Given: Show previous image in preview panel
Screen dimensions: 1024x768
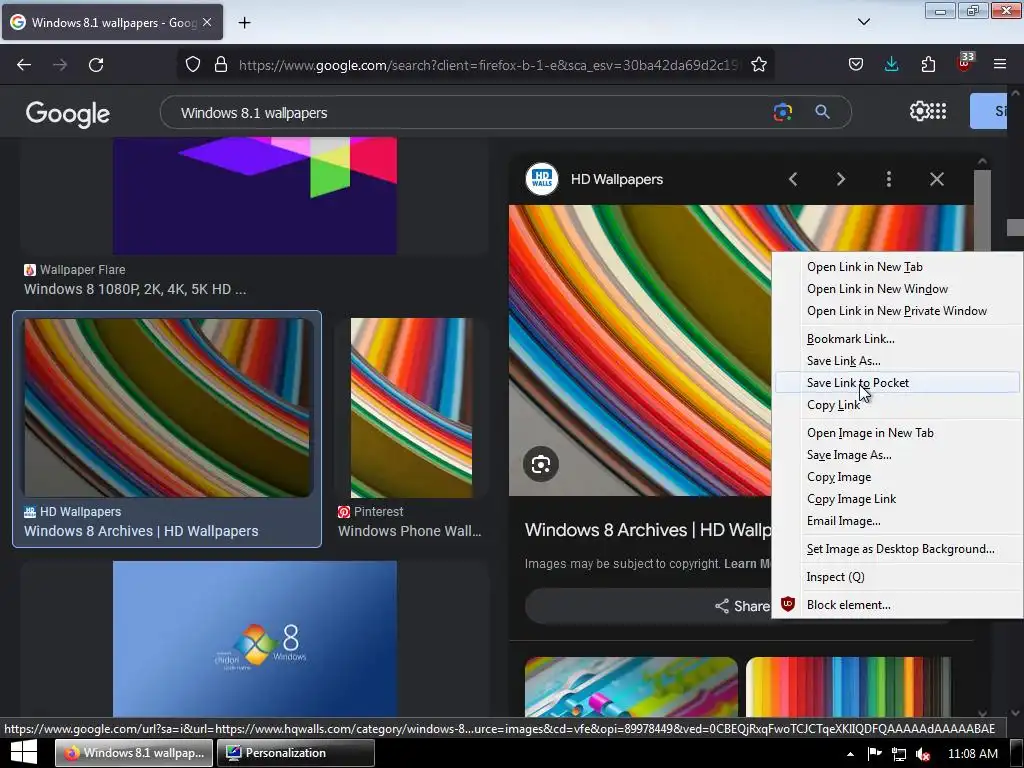Looking at the screenshot, I should tap(793, 179).
